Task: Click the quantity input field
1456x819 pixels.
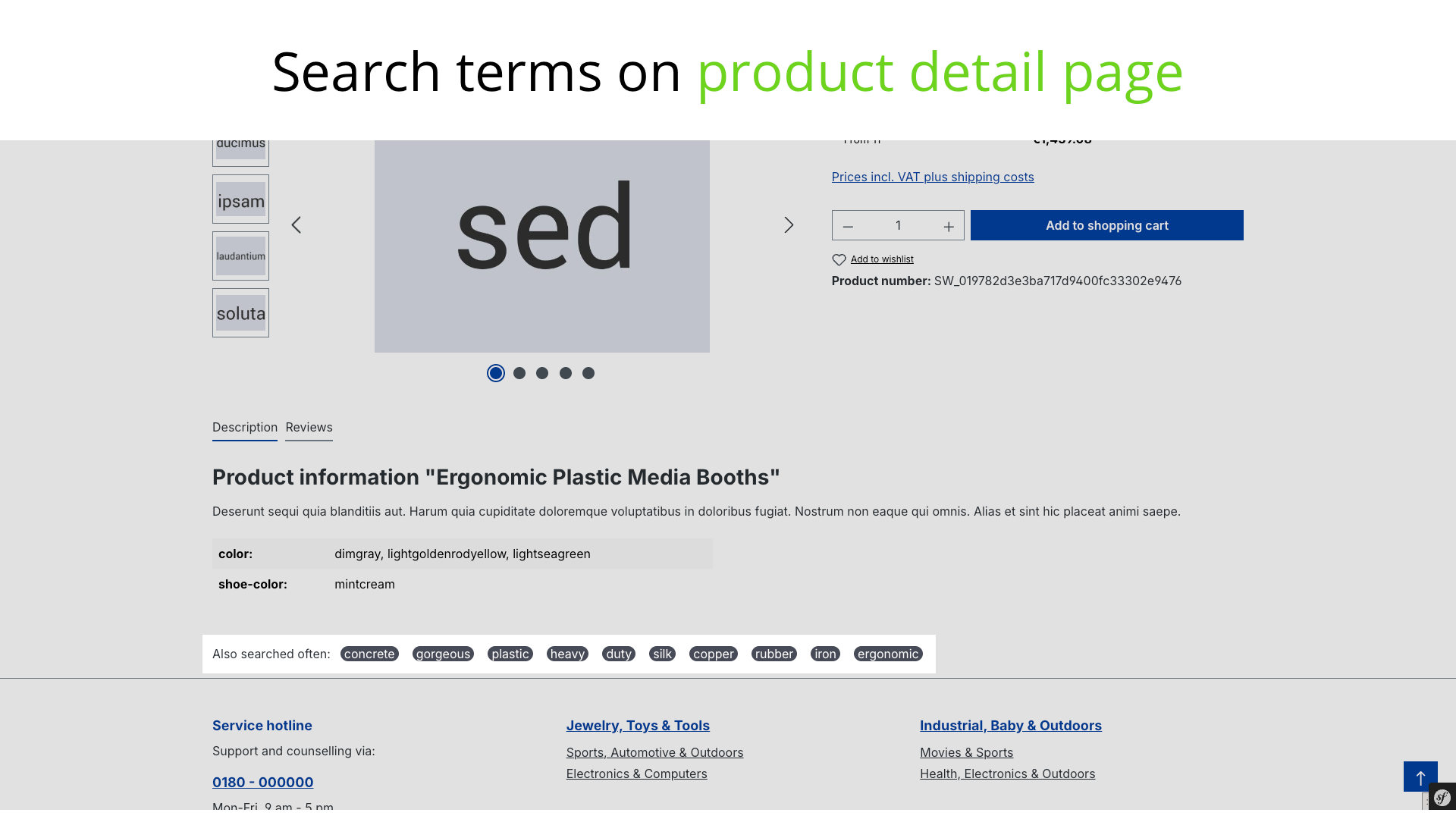Action: coord(898,225)
